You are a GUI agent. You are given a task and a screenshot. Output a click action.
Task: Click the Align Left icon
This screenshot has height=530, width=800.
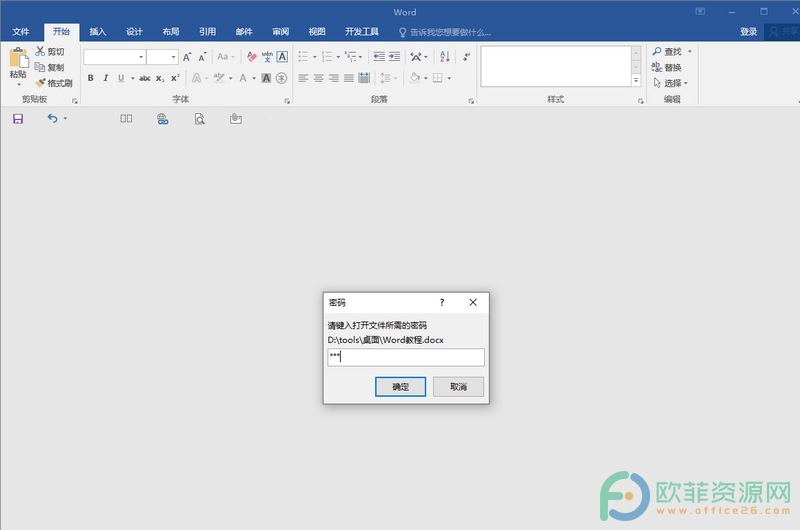pos(303,78)
